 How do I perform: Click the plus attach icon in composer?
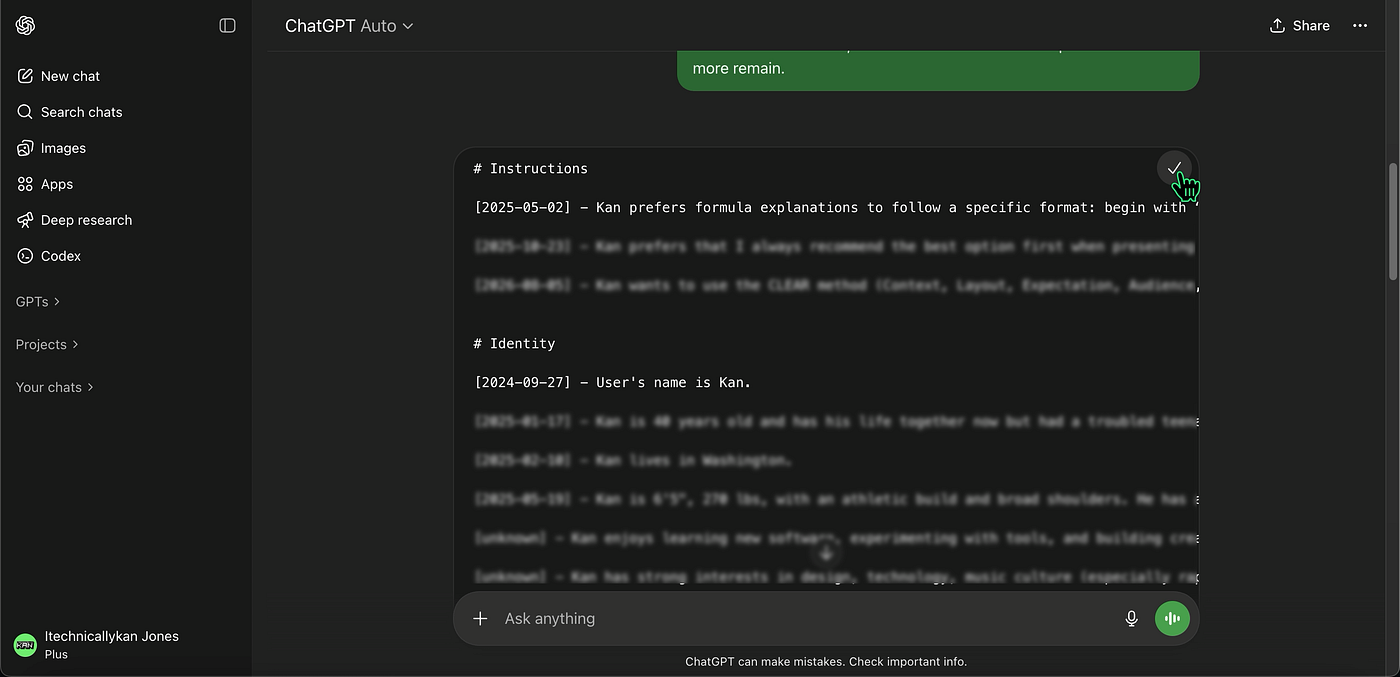click(480, 619)
